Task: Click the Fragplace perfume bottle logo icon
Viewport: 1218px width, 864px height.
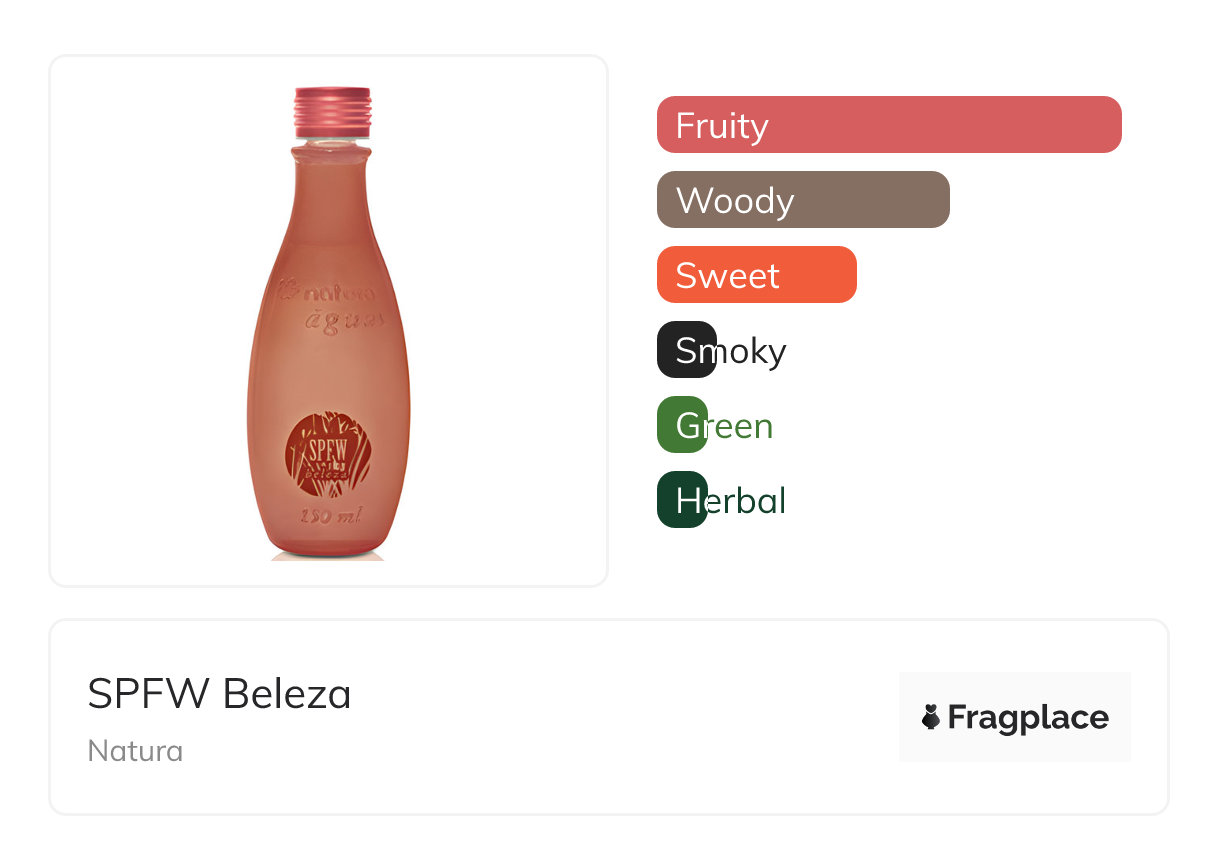Action: tap(931, 717)
